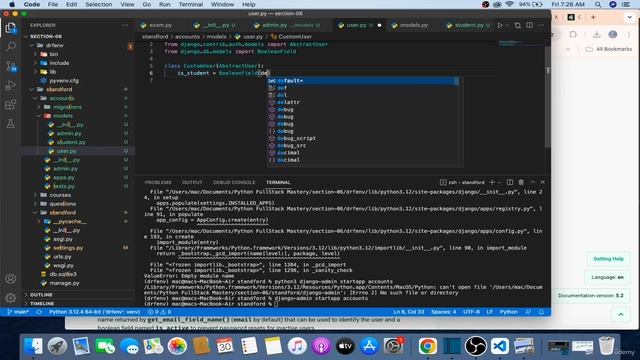Viewport: 640px width, 360px height.
Task: Create a new terminal with plus icon
Action: point(492,182)
